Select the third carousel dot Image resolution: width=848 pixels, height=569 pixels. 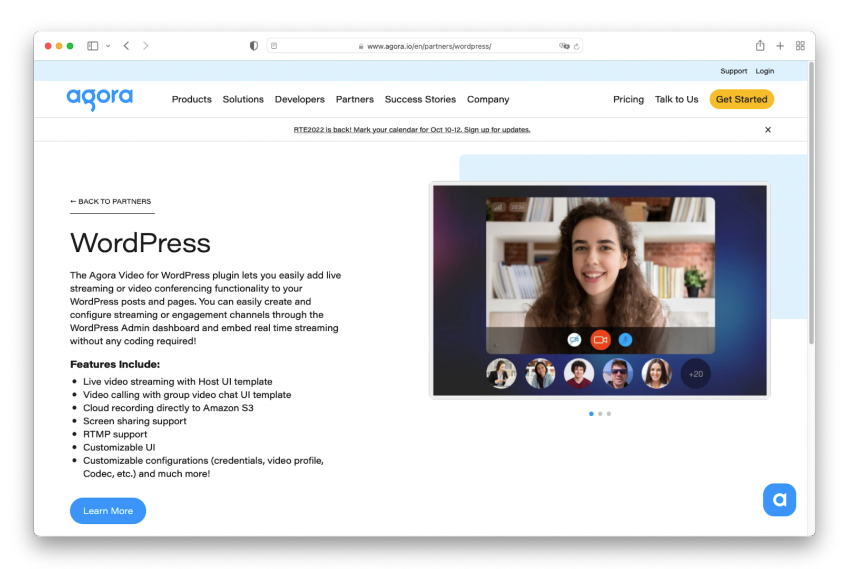coord(609,413)
